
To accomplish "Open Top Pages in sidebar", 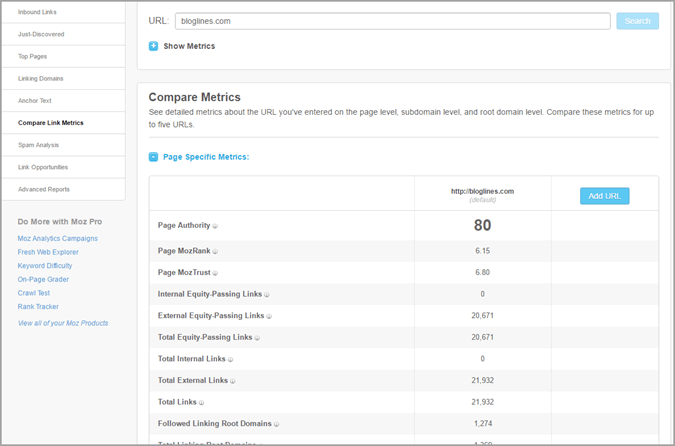I will point(64,56).
